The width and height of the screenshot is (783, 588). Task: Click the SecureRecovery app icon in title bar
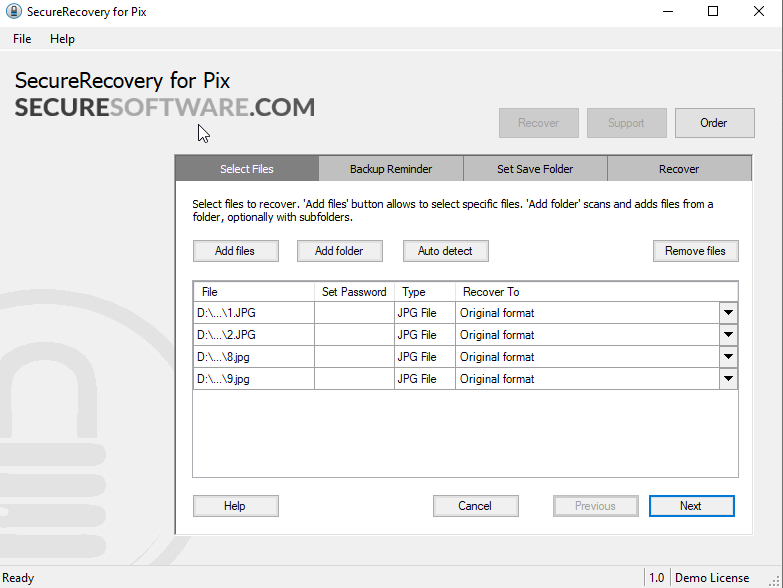[x=13, y=11]
